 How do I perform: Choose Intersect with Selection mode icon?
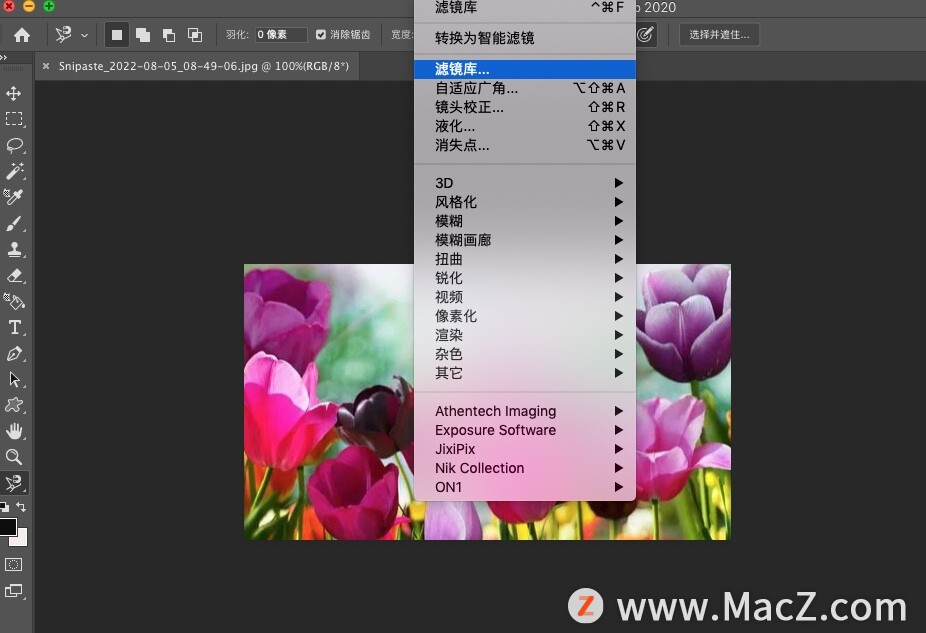coord(195,35)
